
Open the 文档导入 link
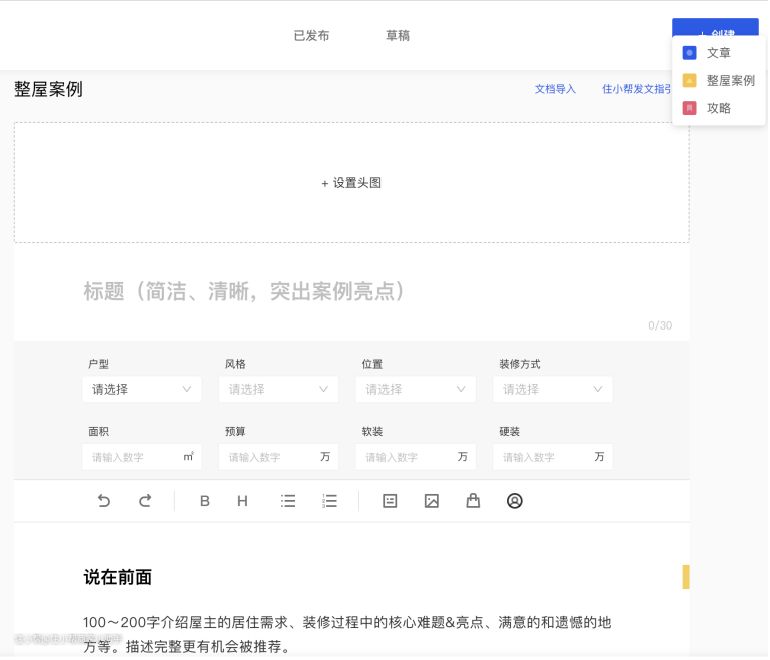coord(555,89)
